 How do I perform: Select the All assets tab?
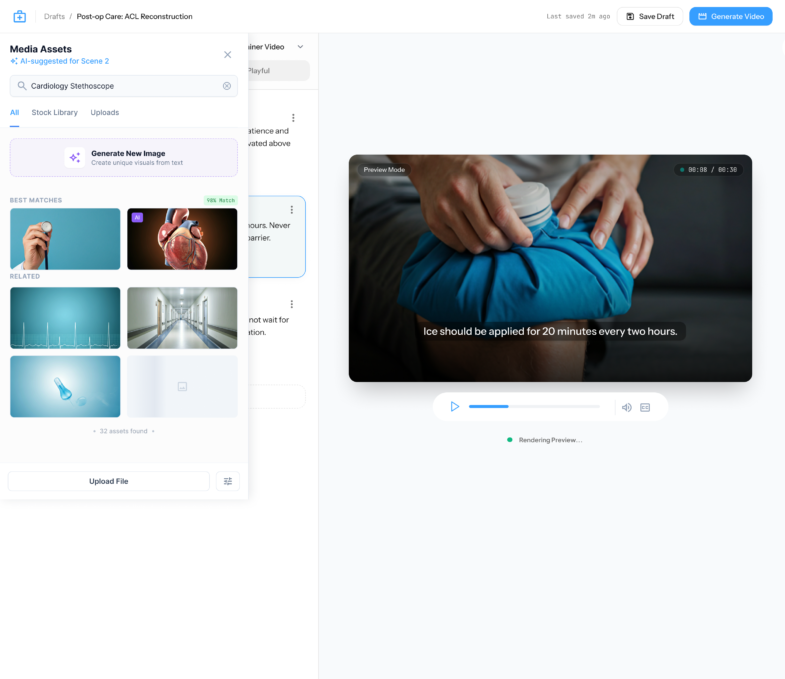(x=14, y=112)
